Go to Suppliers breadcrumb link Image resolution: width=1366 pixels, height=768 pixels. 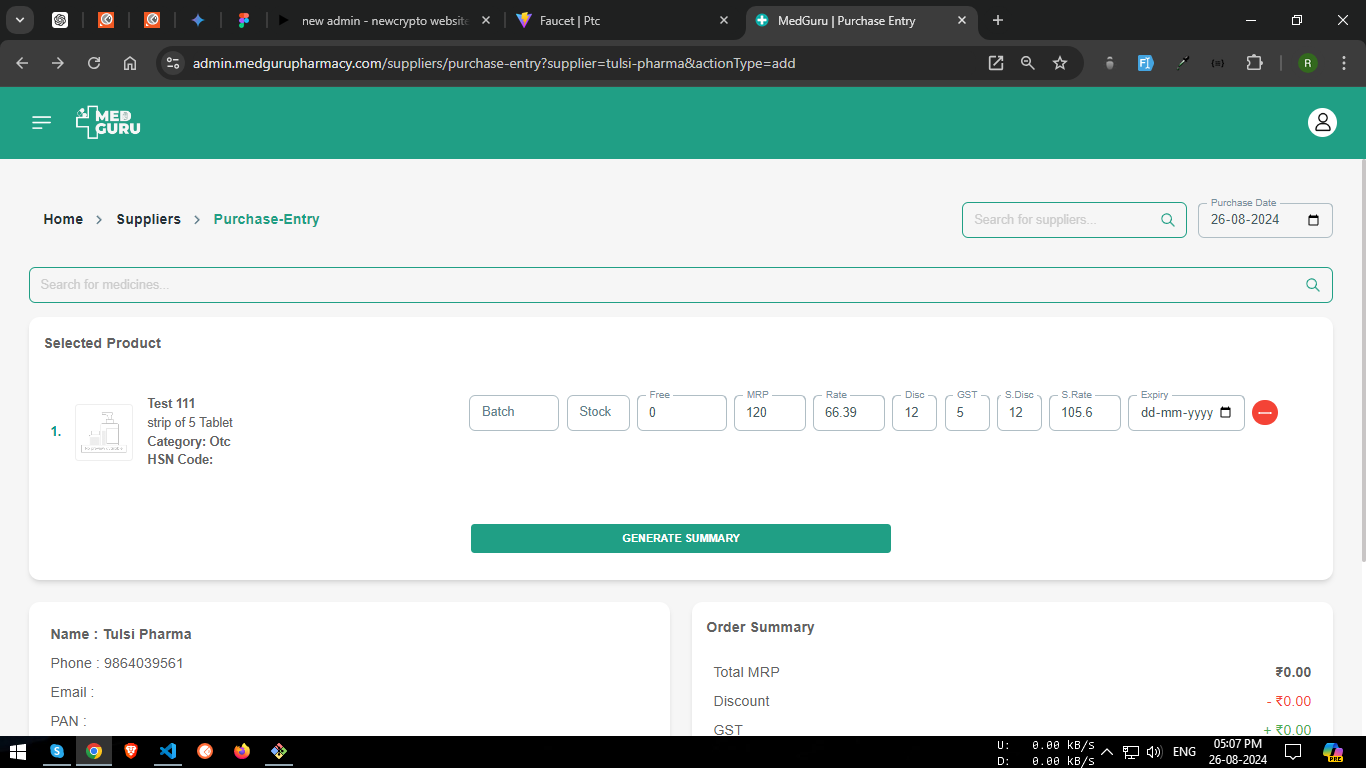(148, 219)
